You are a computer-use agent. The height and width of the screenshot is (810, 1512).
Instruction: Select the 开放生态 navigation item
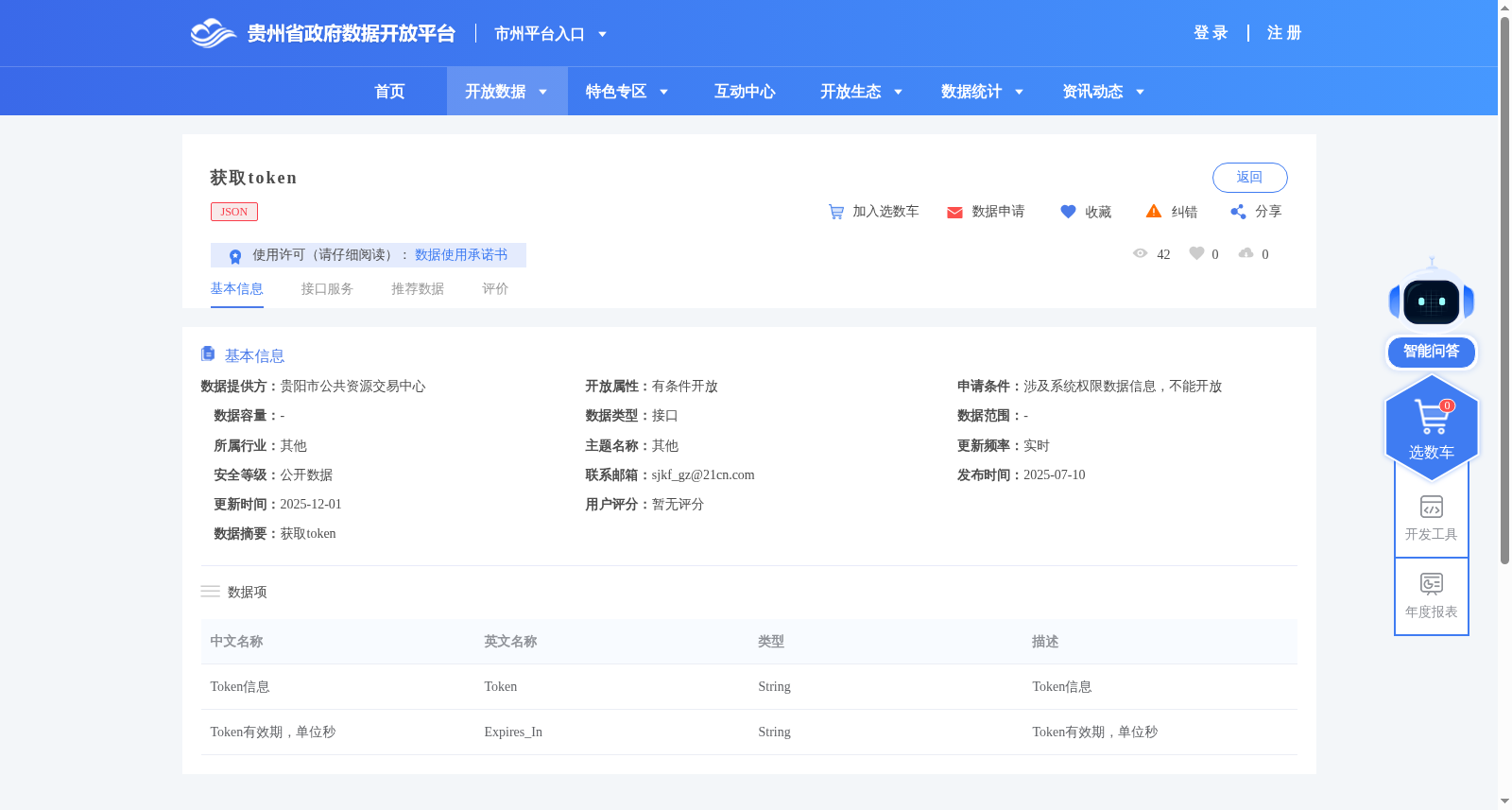(850, 92)
